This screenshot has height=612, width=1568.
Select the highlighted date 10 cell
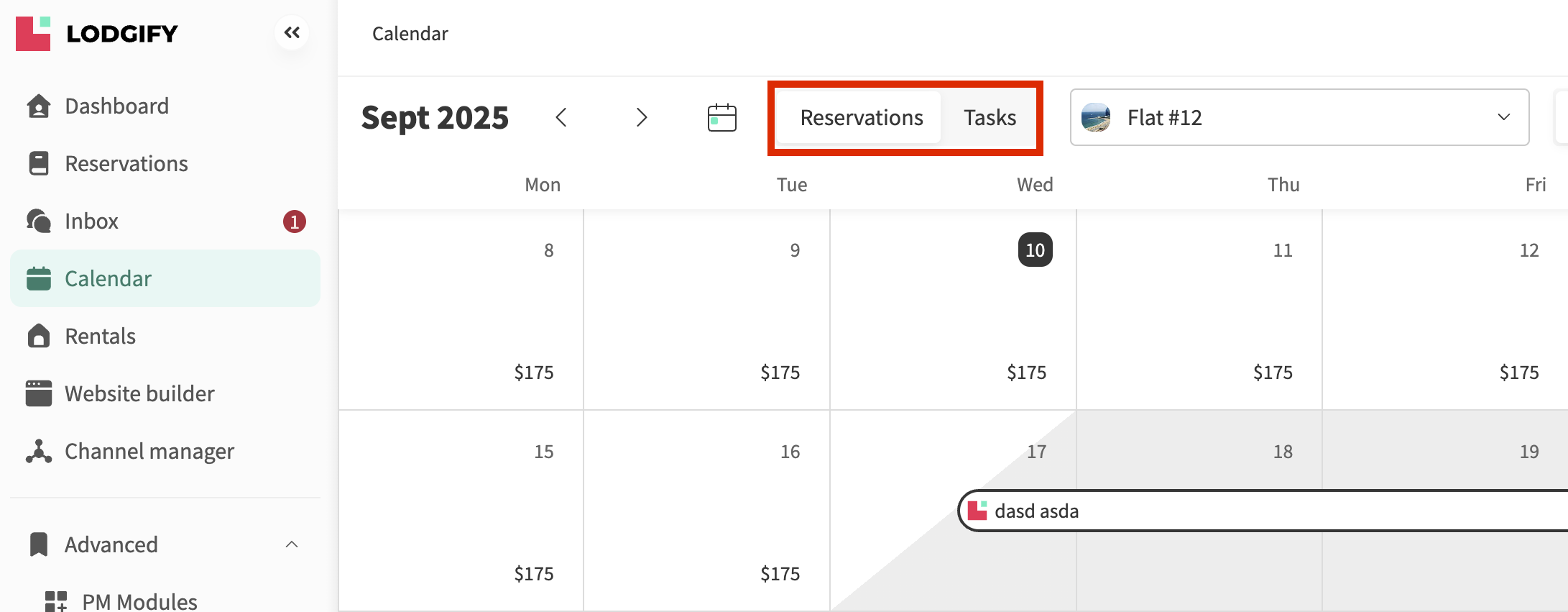point(1035,250)
